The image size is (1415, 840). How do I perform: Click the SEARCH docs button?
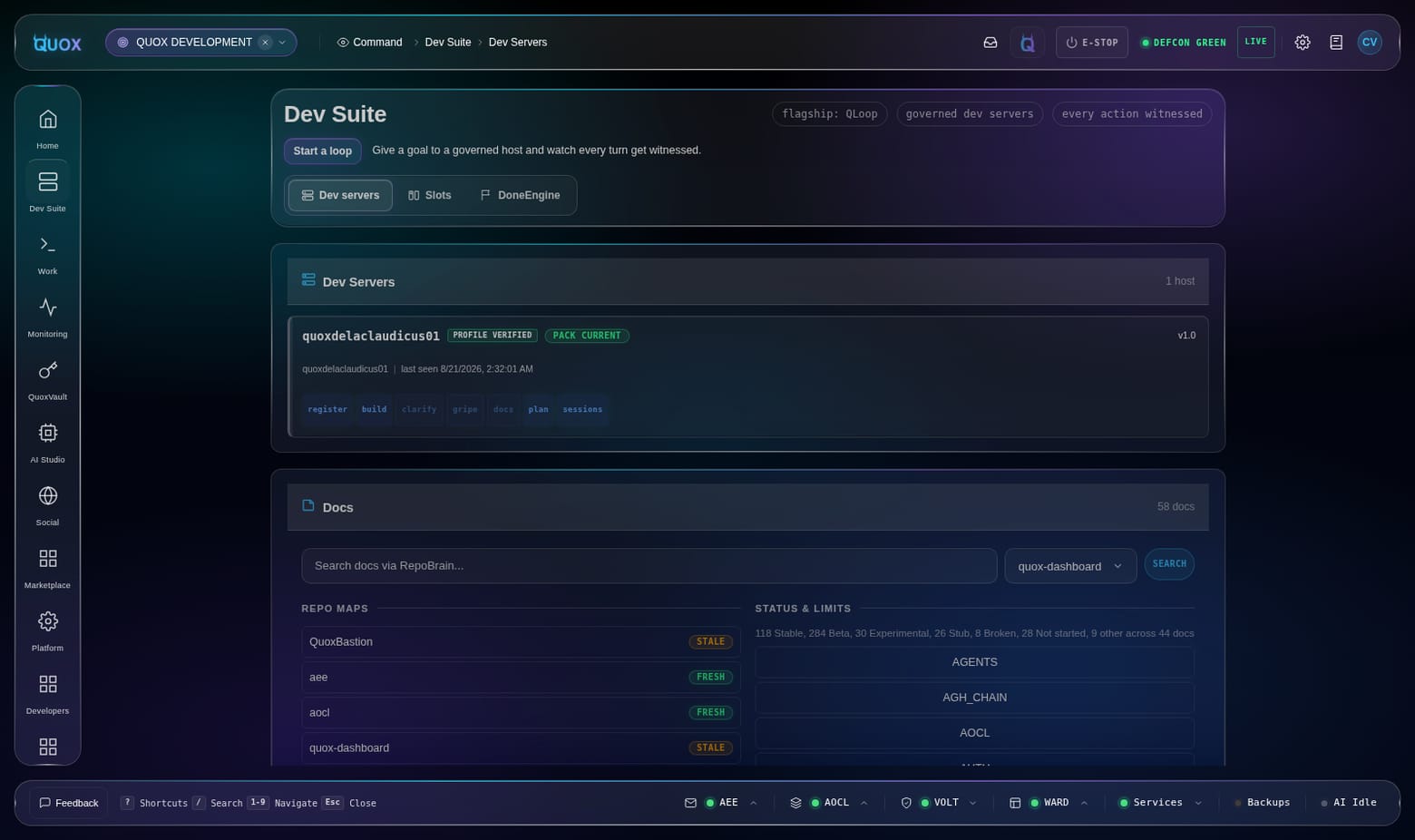pyautogui.click(x=1169, y=564)
